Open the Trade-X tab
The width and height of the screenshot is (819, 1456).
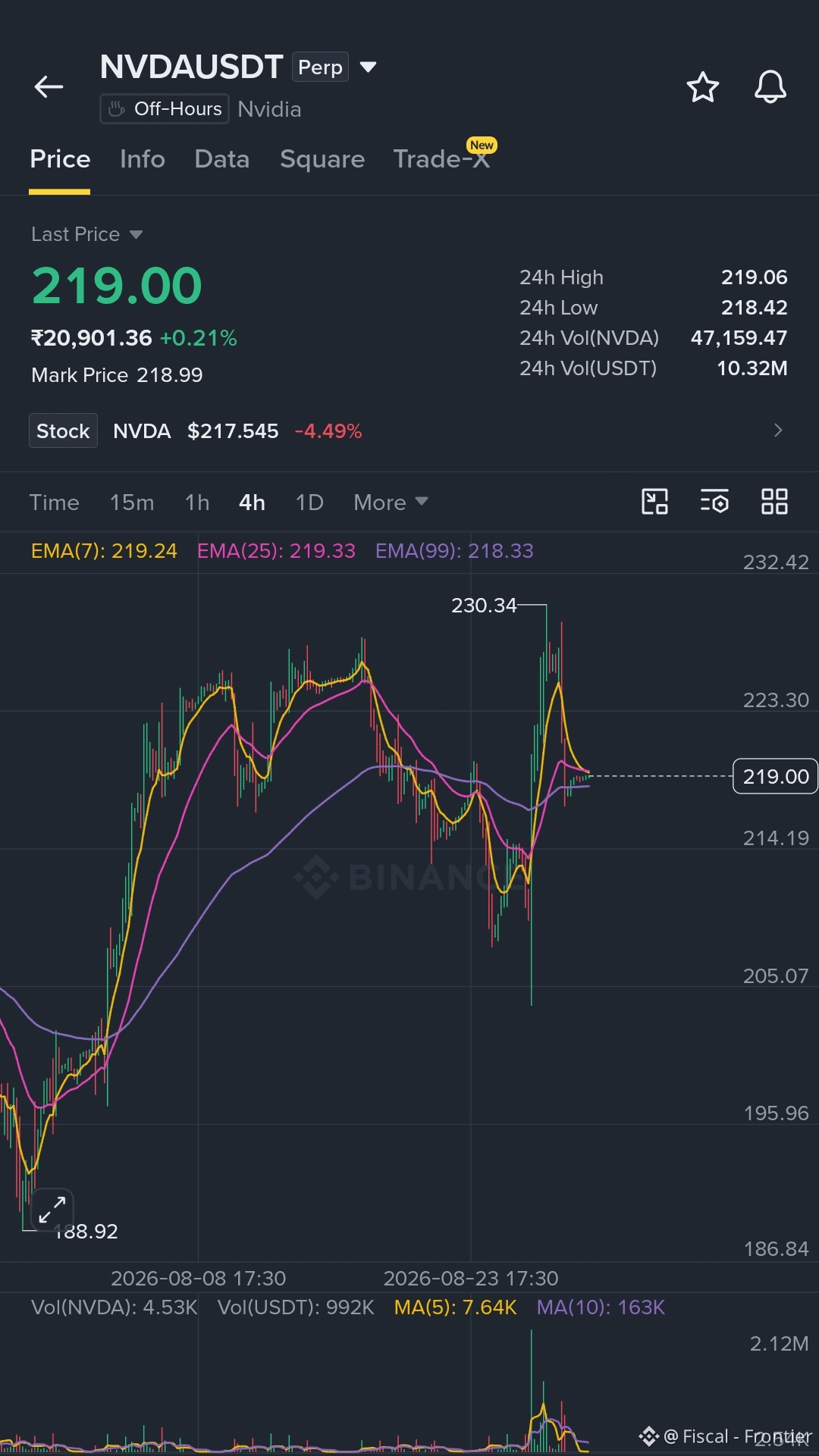coord(441,159)
